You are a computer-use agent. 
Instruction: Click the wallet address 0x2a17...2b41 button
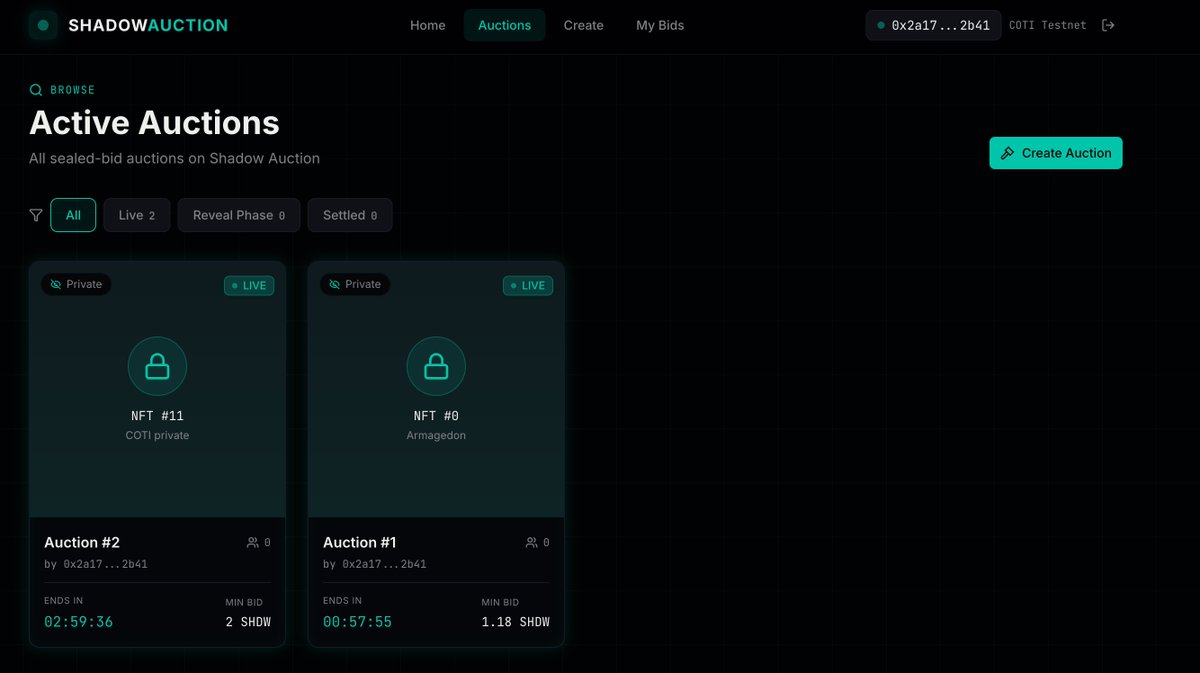(933, 25)
